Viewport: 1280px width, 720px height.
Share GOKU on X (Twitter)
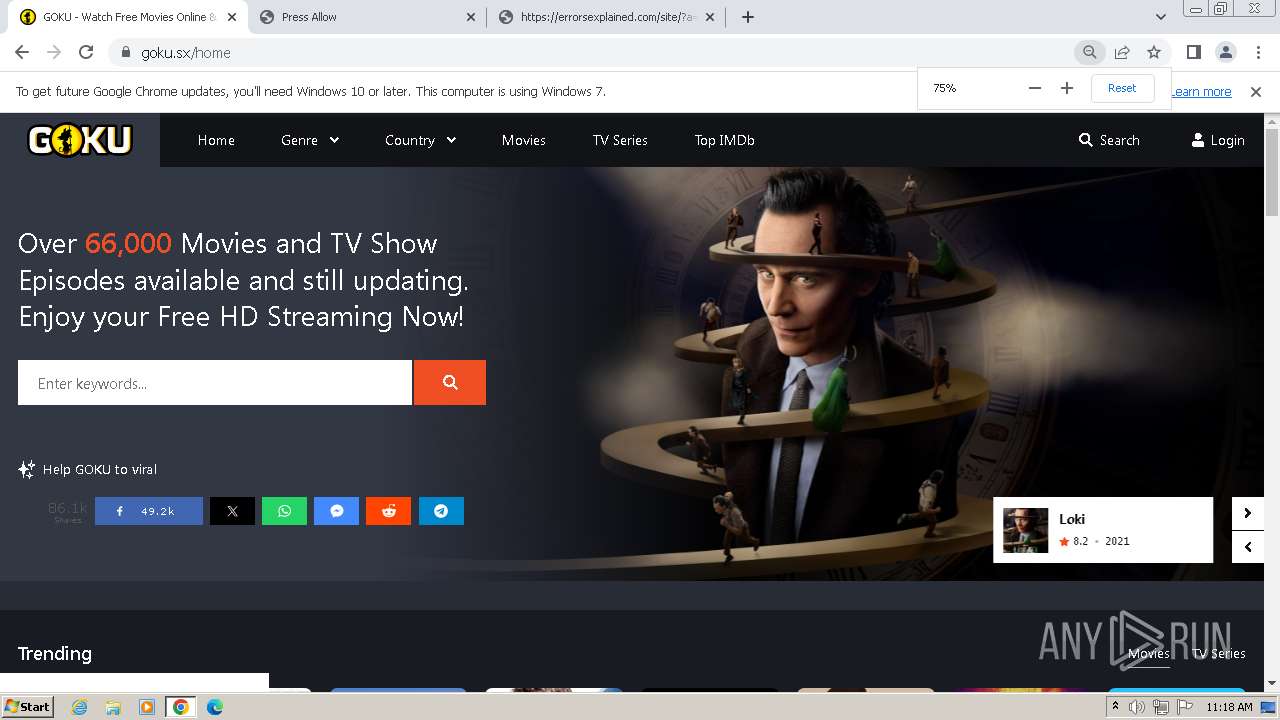coord(232,511)
